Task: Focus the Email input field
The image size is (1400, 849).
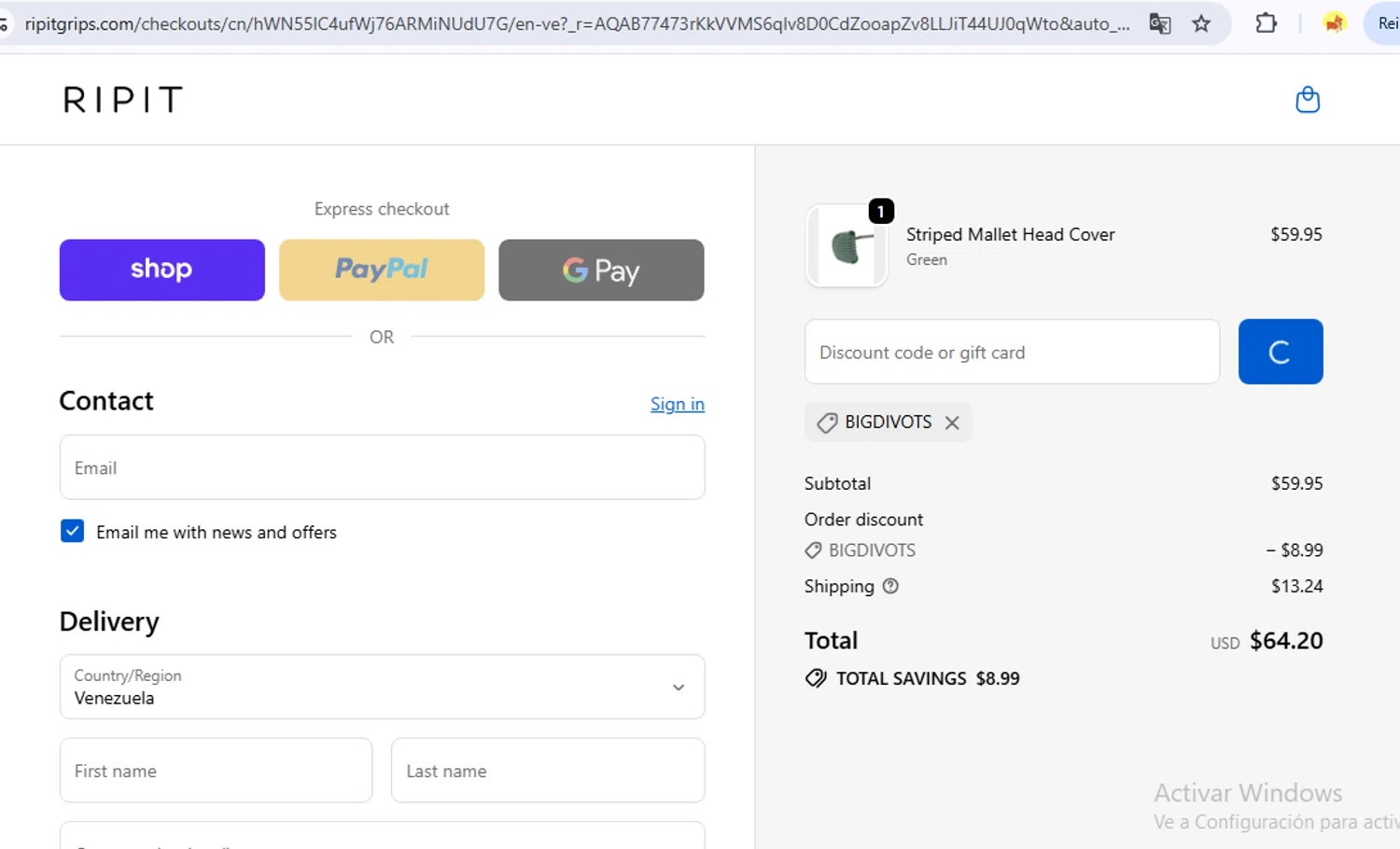Action: coord(382,467)
